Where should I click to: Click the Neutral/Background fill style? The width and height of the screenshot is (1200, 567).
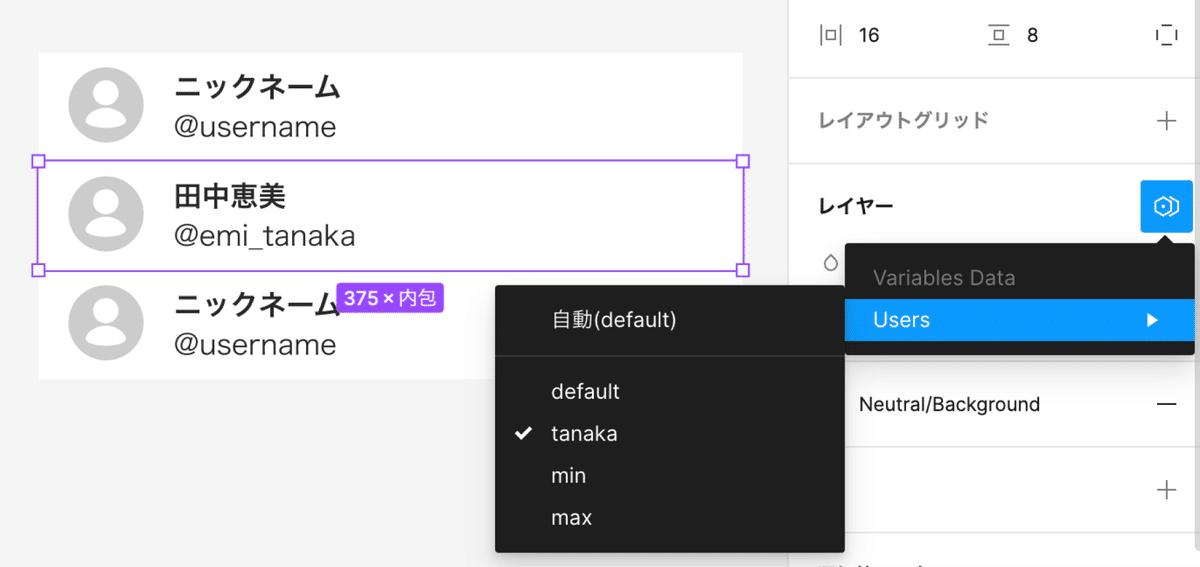pyautogui.click(x=948, y=404)
